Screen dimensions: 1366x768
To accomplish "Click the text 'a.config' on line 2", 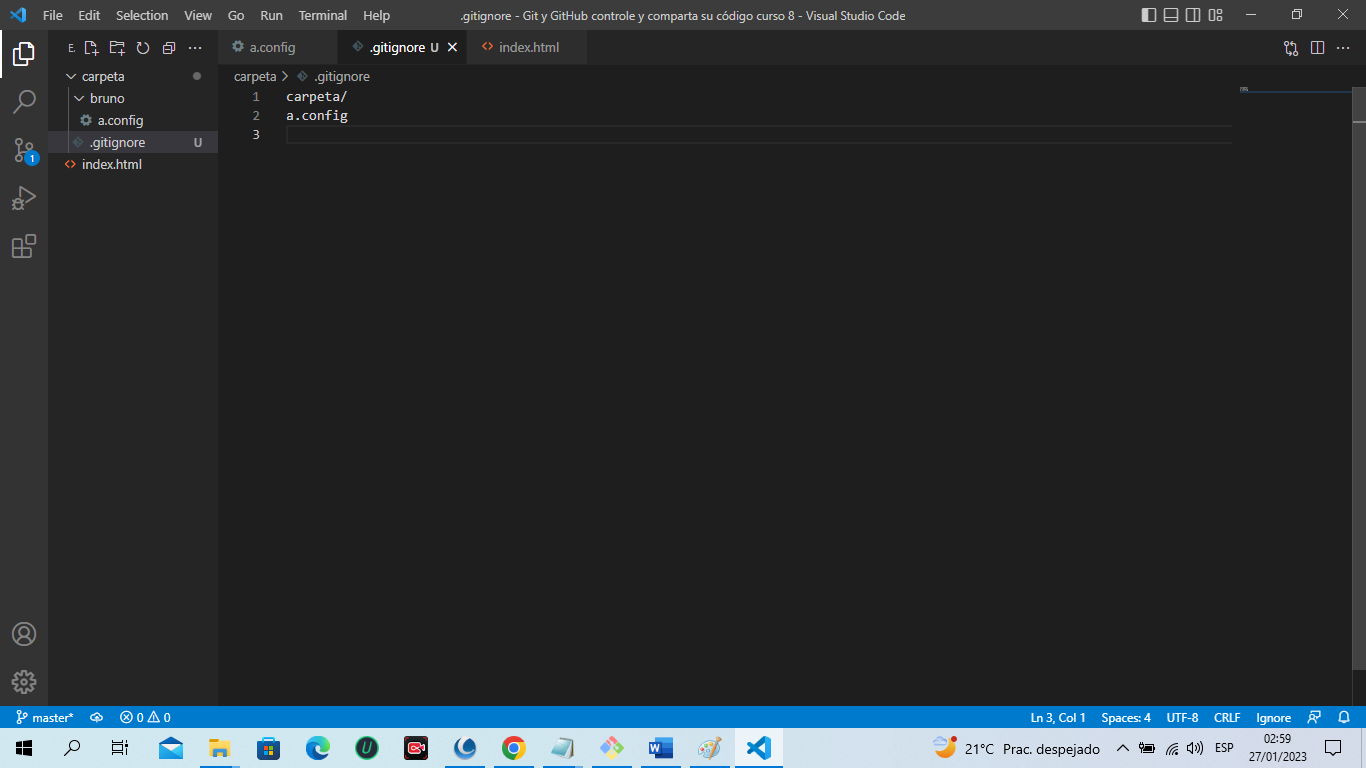I will [x=317, y=116].
